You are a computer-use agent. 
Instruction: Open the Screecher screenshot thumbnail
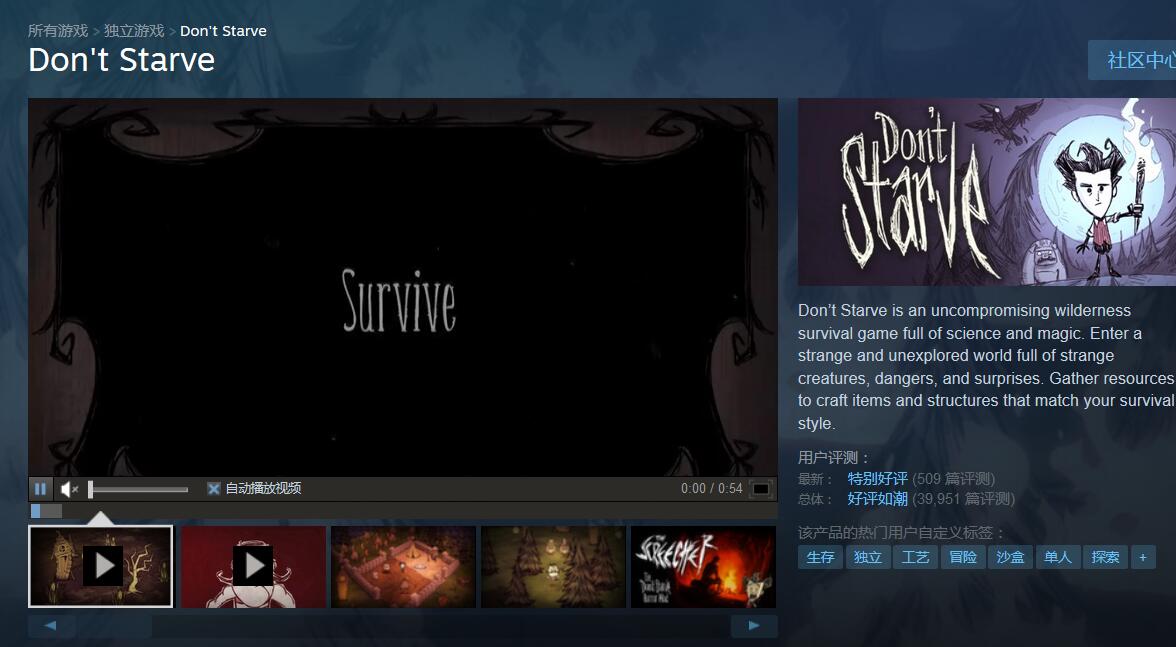click(703, 566)
